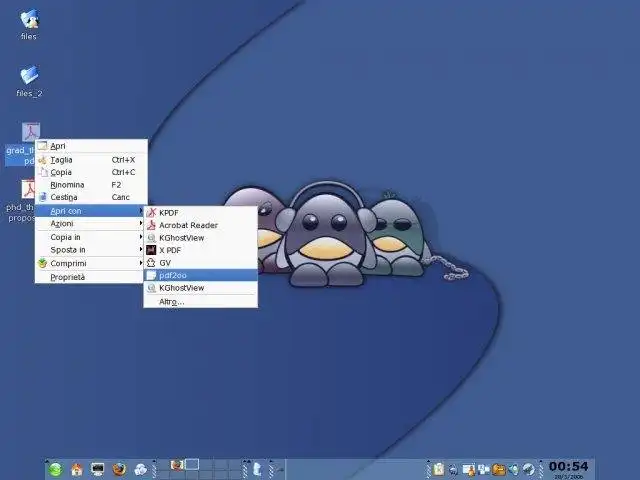
Task: Open the green K menu launcher in panel
Action: (56, 469)
